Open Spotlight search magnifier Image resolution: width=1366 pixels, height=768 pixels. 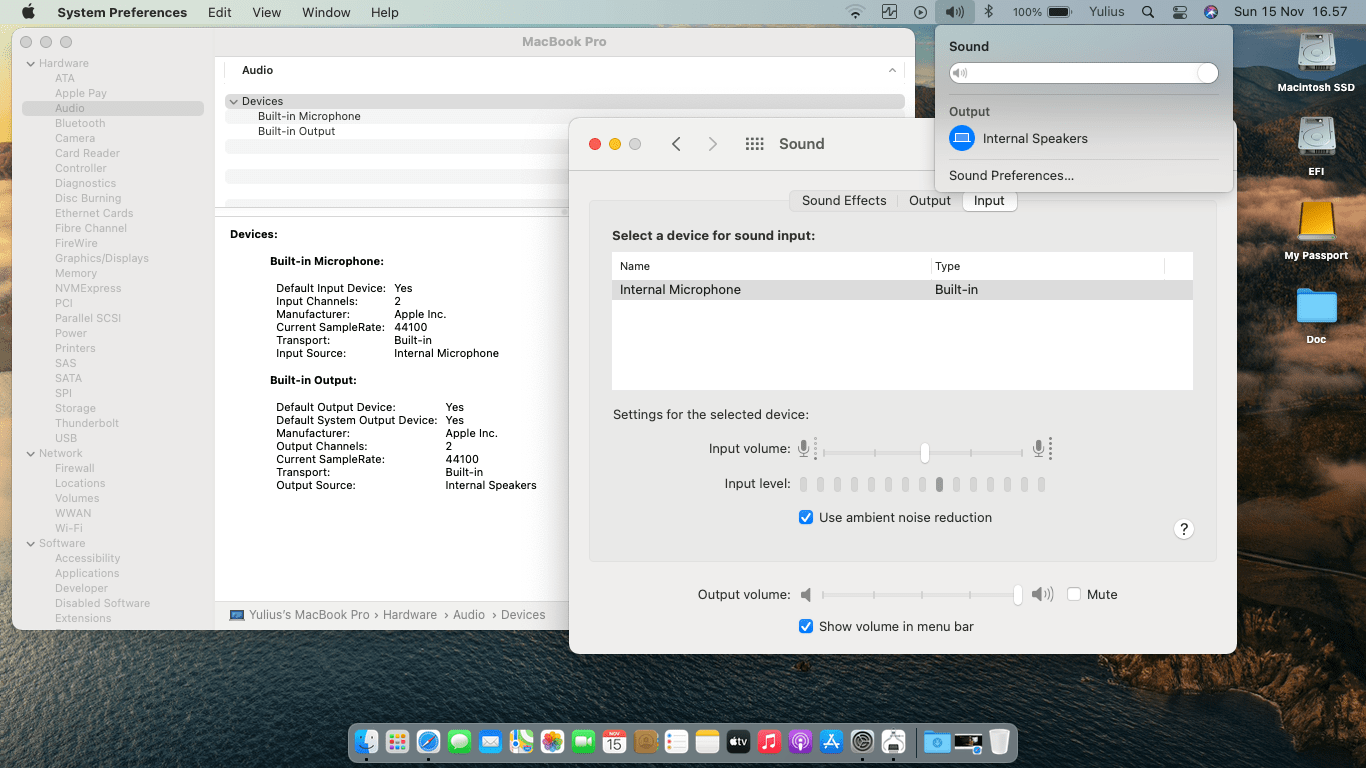pos(1148,12)
